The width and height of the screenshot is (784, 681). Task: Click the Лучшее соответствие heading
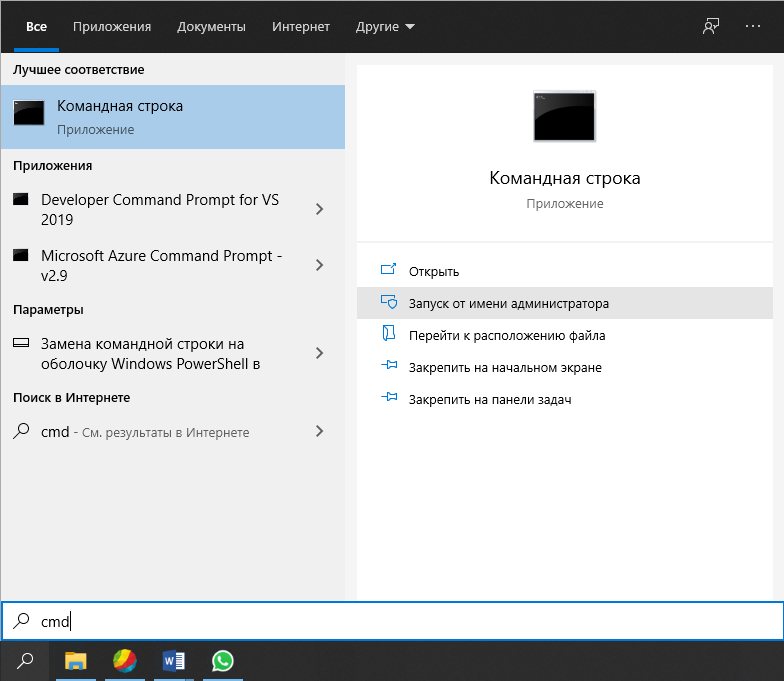[78, 70]
